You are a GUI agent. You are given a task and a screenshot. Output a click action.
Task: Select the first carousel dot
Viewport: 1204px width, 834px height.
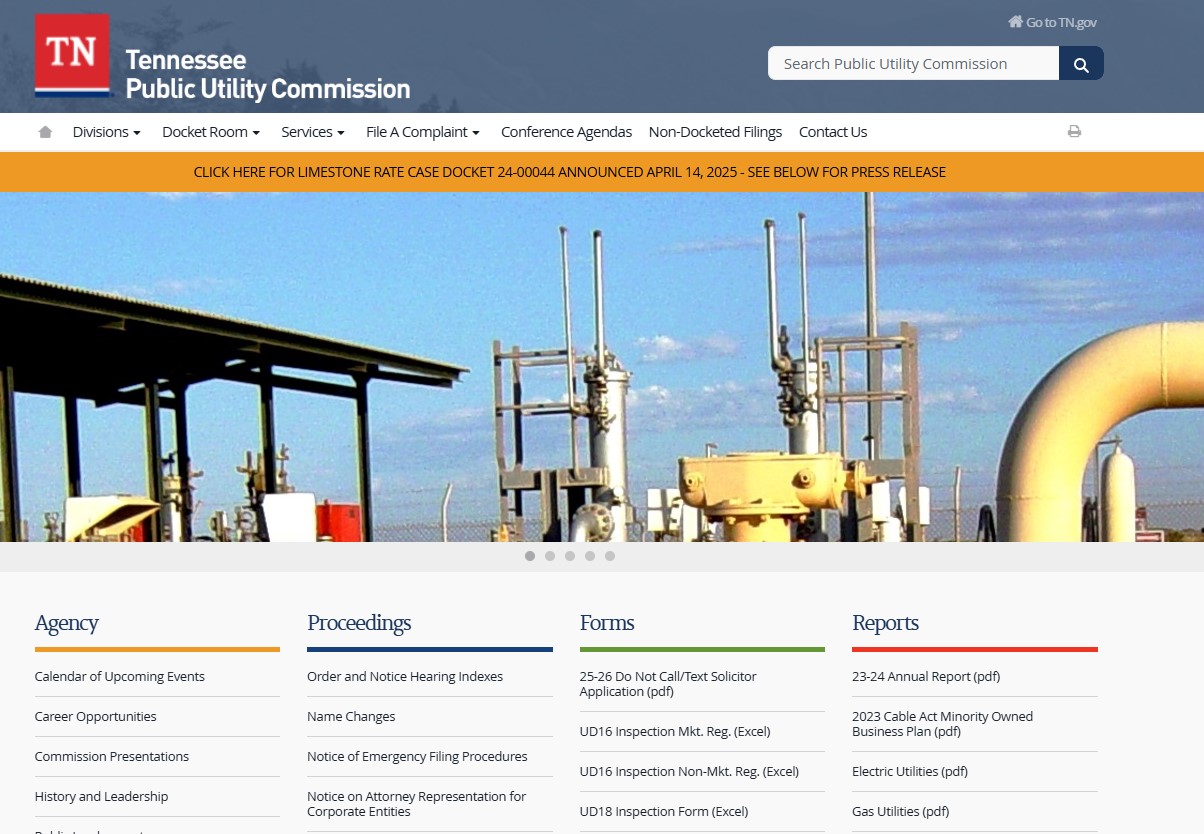pos(530,556)
